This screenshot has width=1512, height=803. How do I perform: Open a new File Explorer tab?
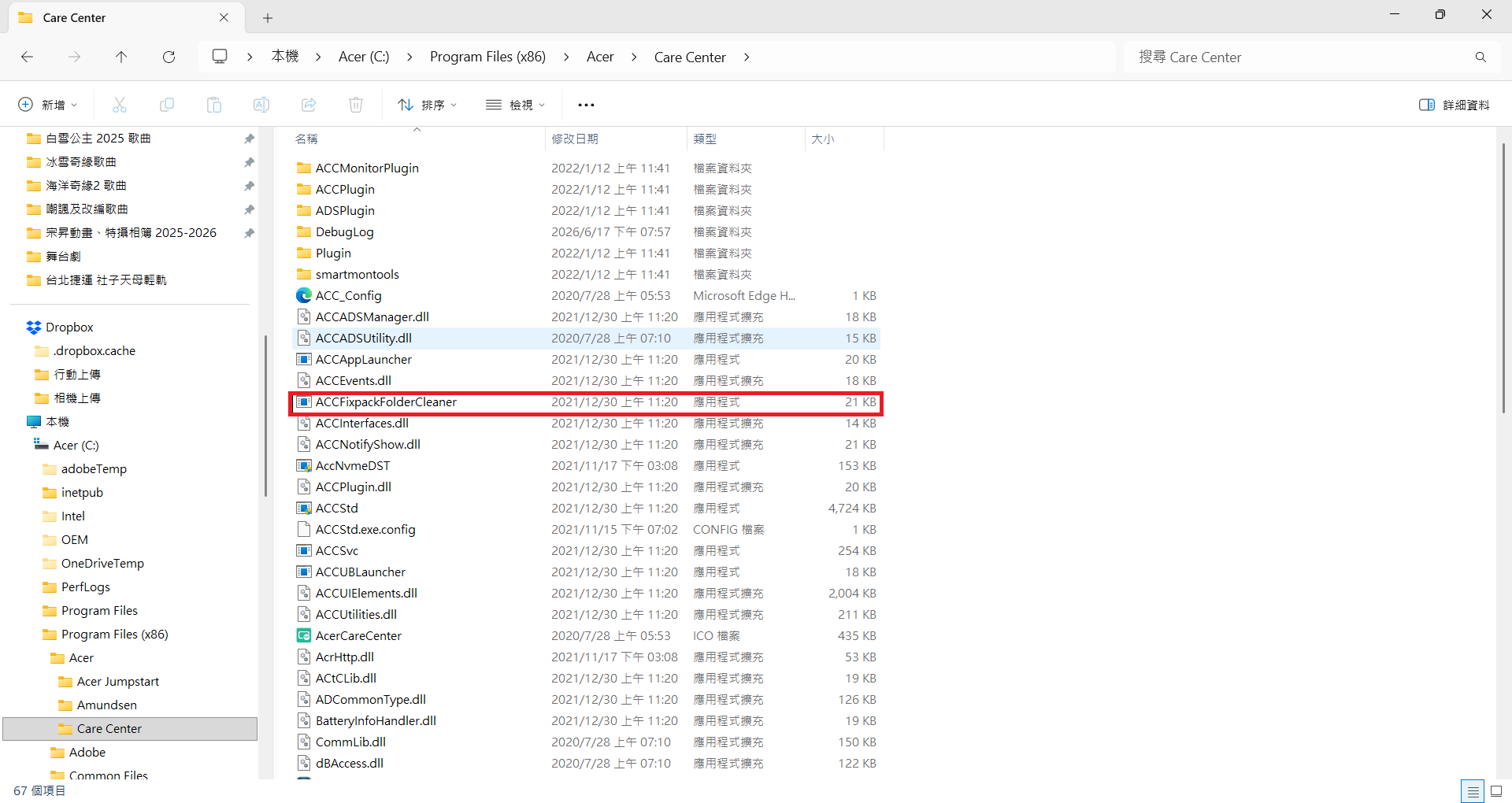pyautogui.click(x=268, y=17)
